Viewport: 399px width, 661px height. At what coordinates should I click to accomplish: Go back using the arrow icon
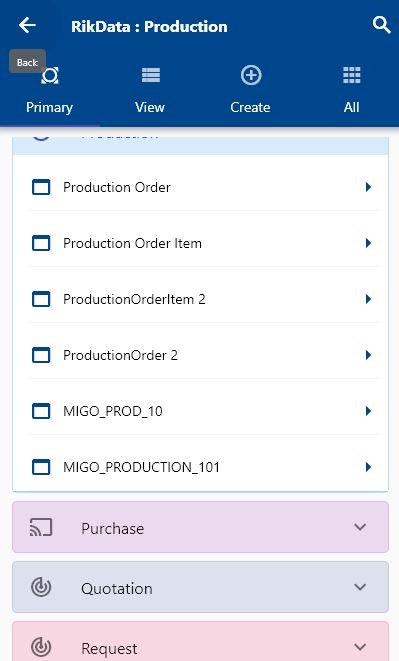pyautogui.click(x=27, y=25)
